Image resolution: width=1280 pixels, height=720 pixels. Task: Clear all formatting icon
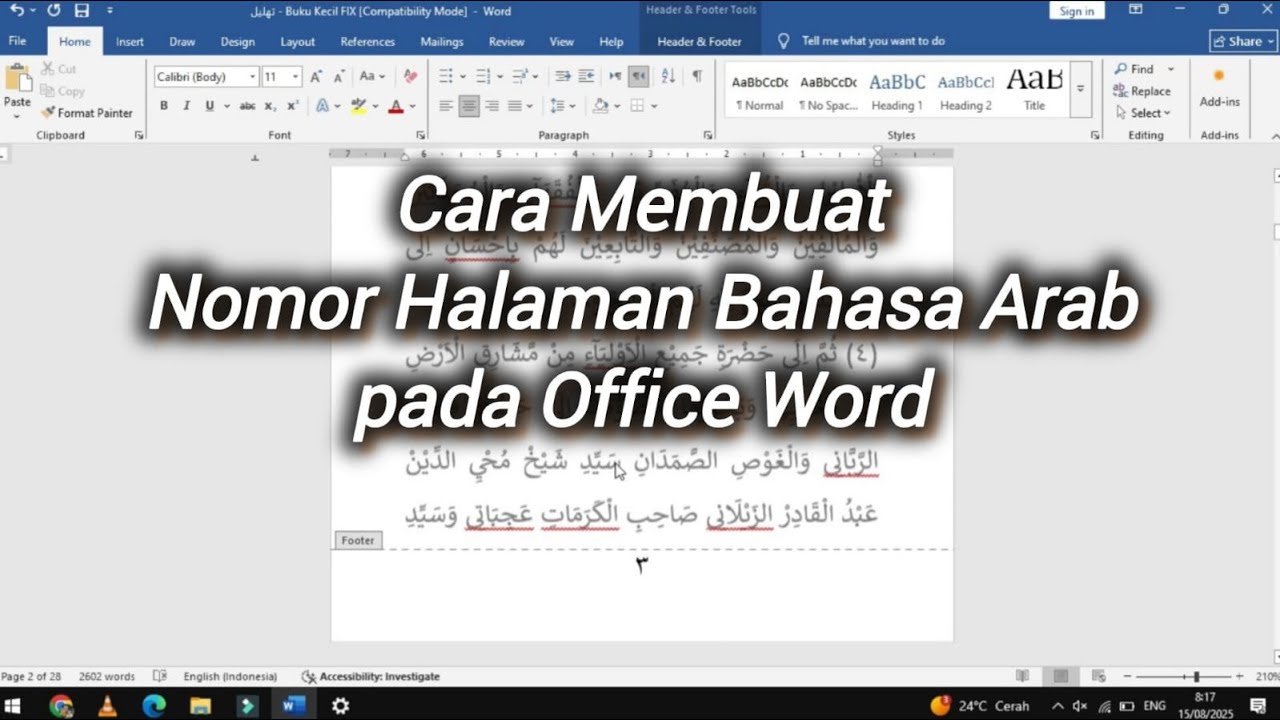(410, 76)
